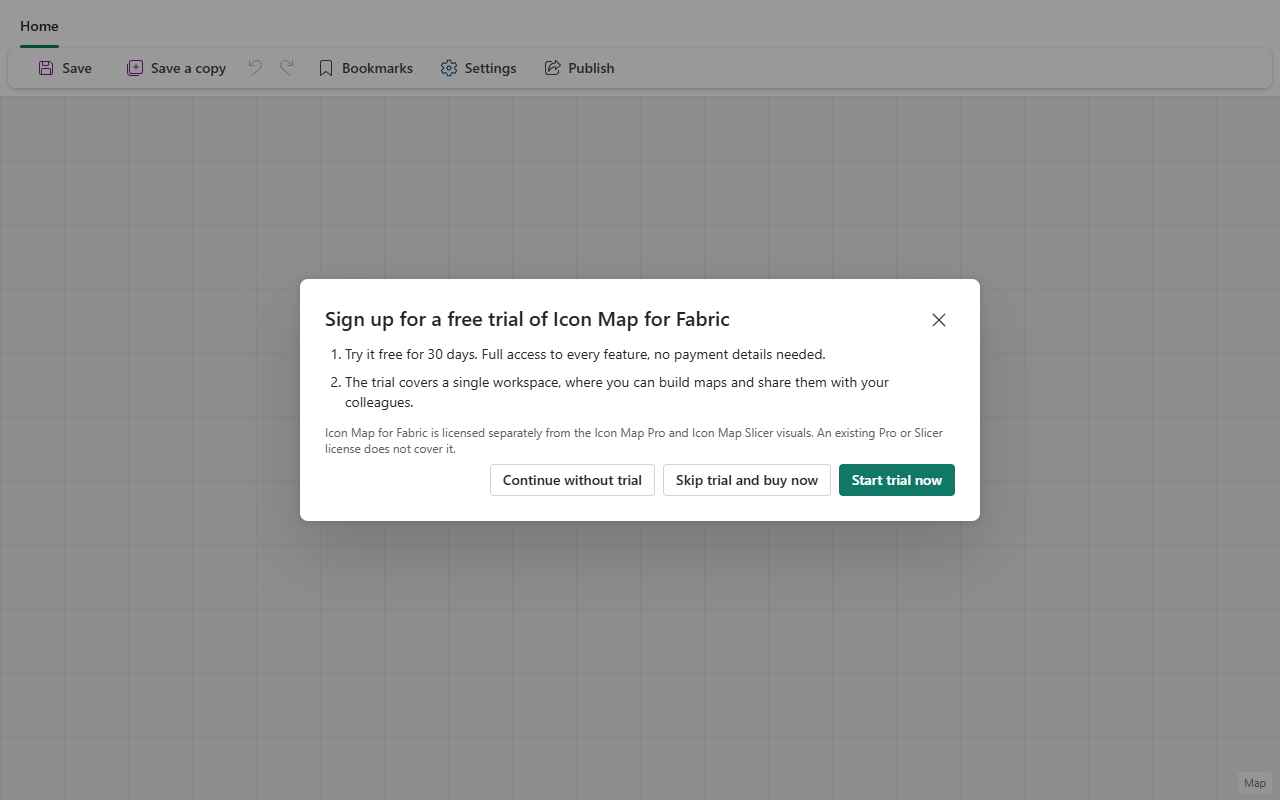The height and width of the screenshot is (800, 1280).
Task: Click the Save floppy-disk icon
Action: point(46,68)
